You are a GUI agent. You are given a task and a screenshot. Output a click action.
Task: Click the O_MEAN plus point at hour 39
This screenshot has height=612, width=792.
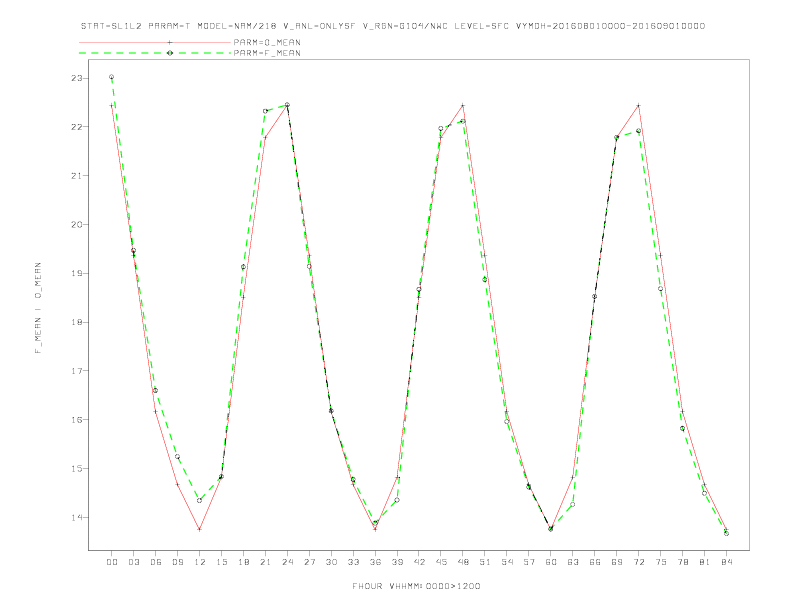click(397, 477)
